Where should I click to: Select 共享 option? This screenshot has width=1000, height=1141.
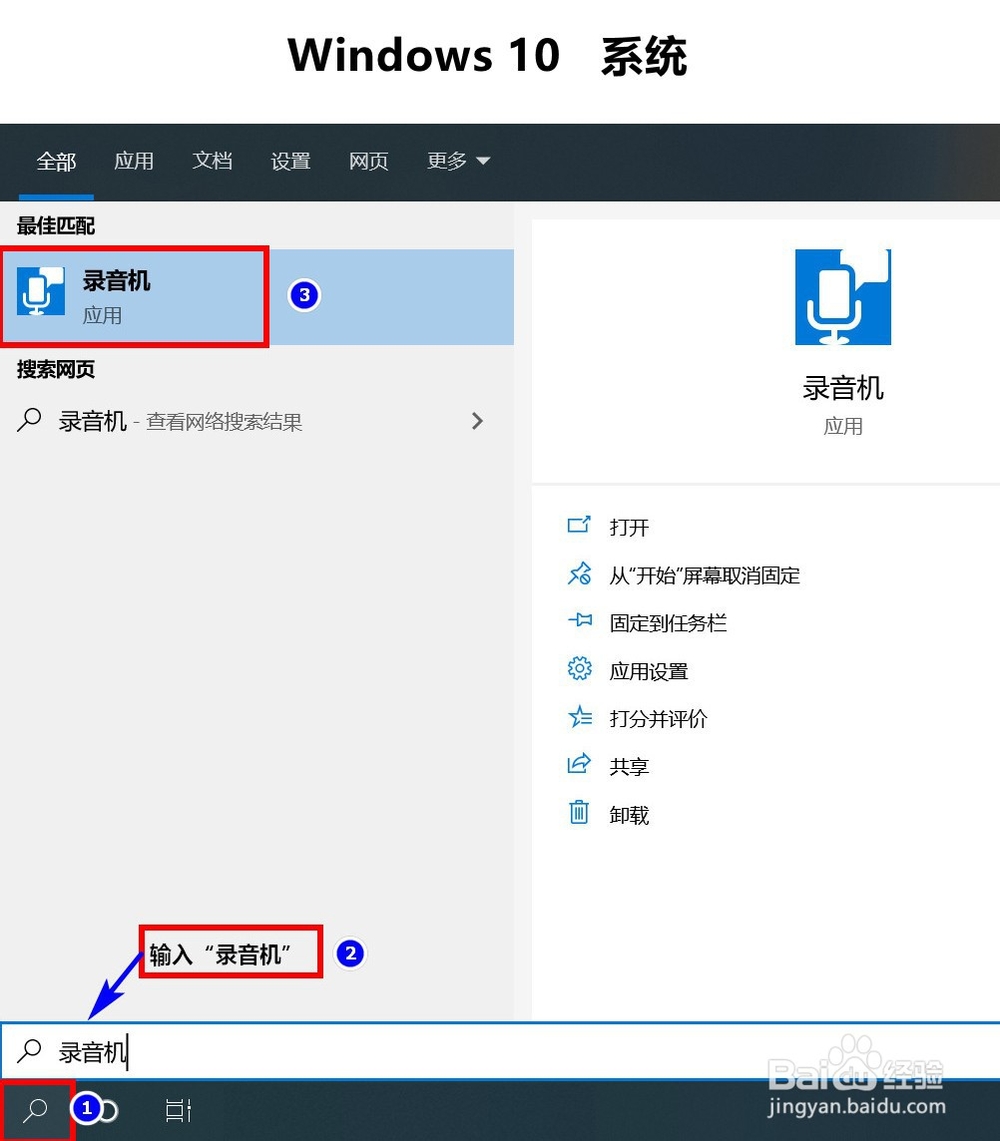pyautogui.click(x=629, y=766)
